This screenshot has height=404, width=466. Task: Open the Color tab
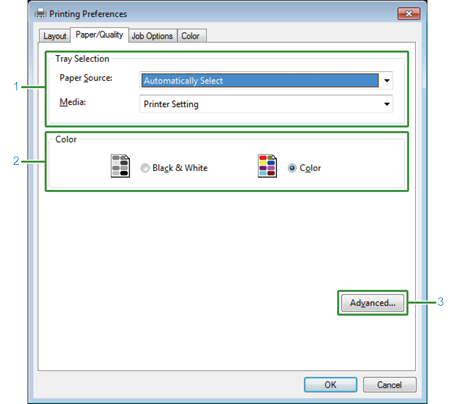tap(190, 36)
